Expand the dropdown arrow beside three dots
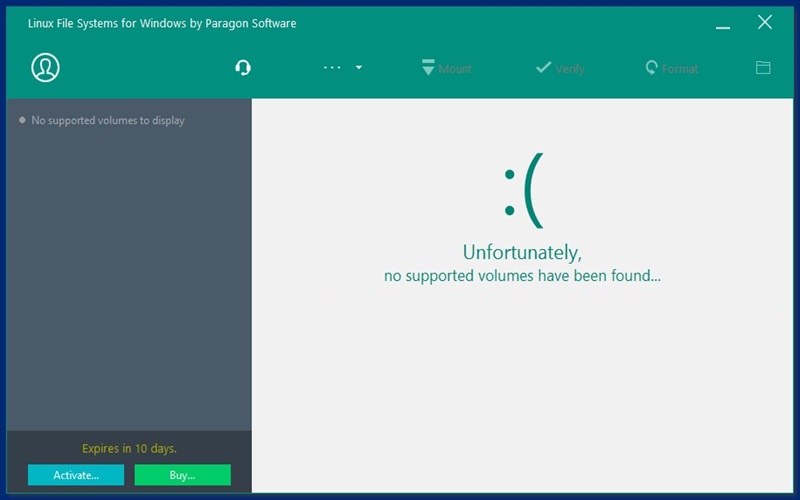800x500 pixels. (359, 68)
